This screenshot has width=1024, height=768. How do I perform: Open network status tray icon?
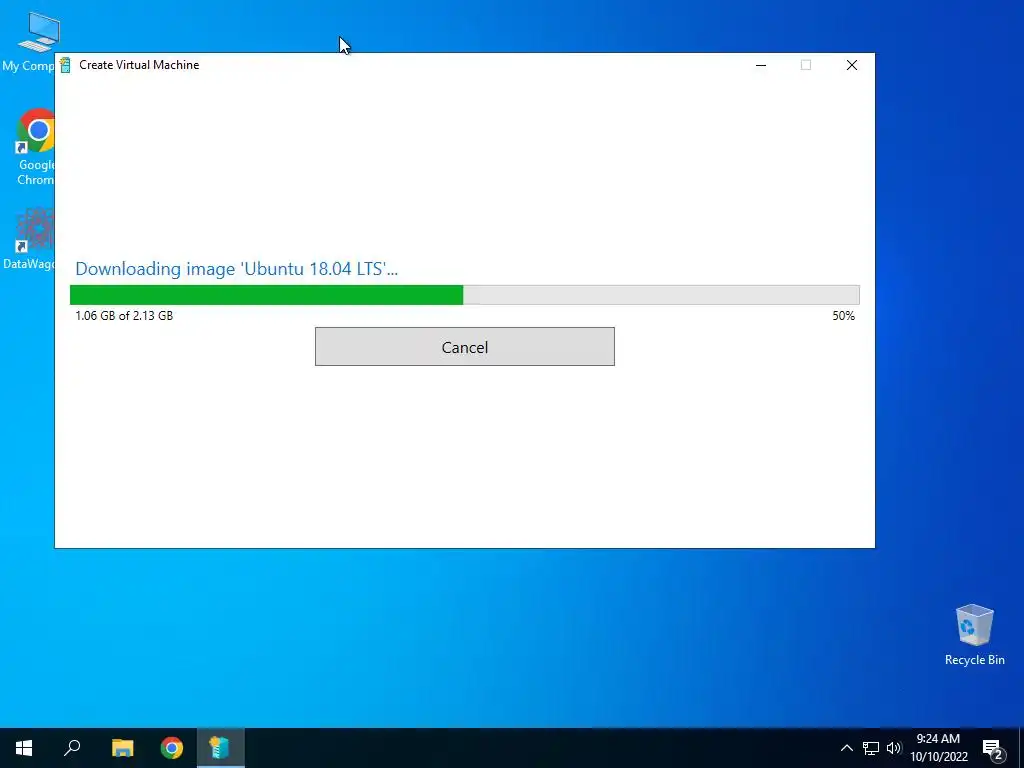(871, 748)
